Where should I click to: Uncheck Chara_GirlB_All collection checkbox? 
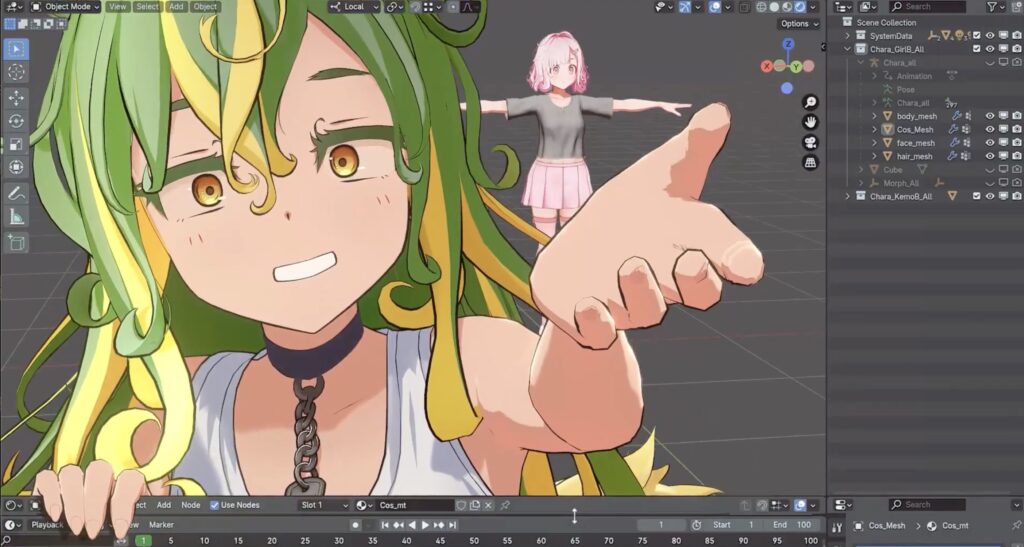coord(977,49)
